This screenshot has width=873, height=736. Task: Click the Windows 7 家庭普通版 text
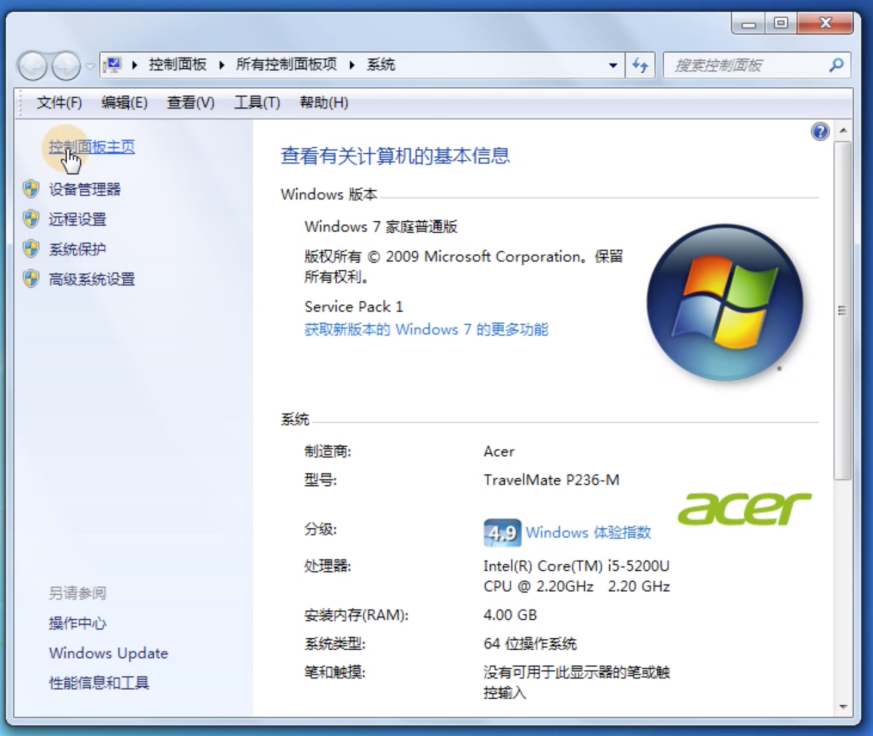tap(381, 227)
